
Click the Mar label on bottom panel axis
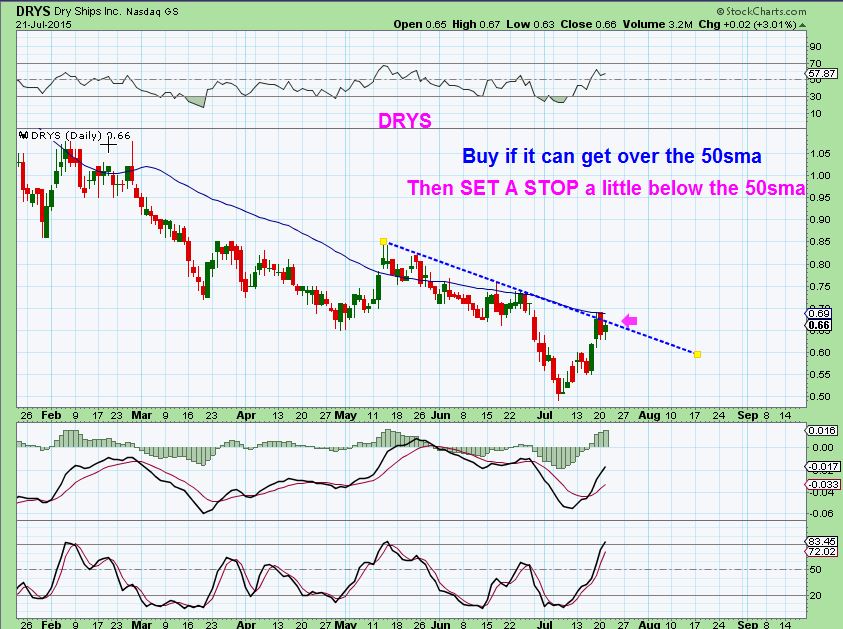(141, 625)
